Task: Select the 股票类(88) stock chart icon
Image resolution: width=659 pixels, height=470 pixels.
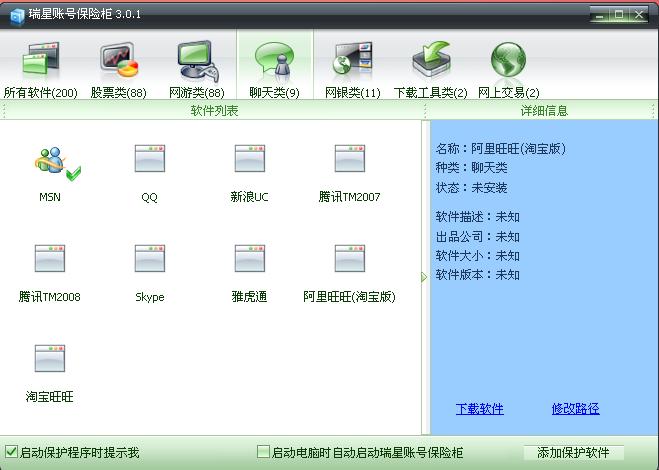Action: coord(119,60)
